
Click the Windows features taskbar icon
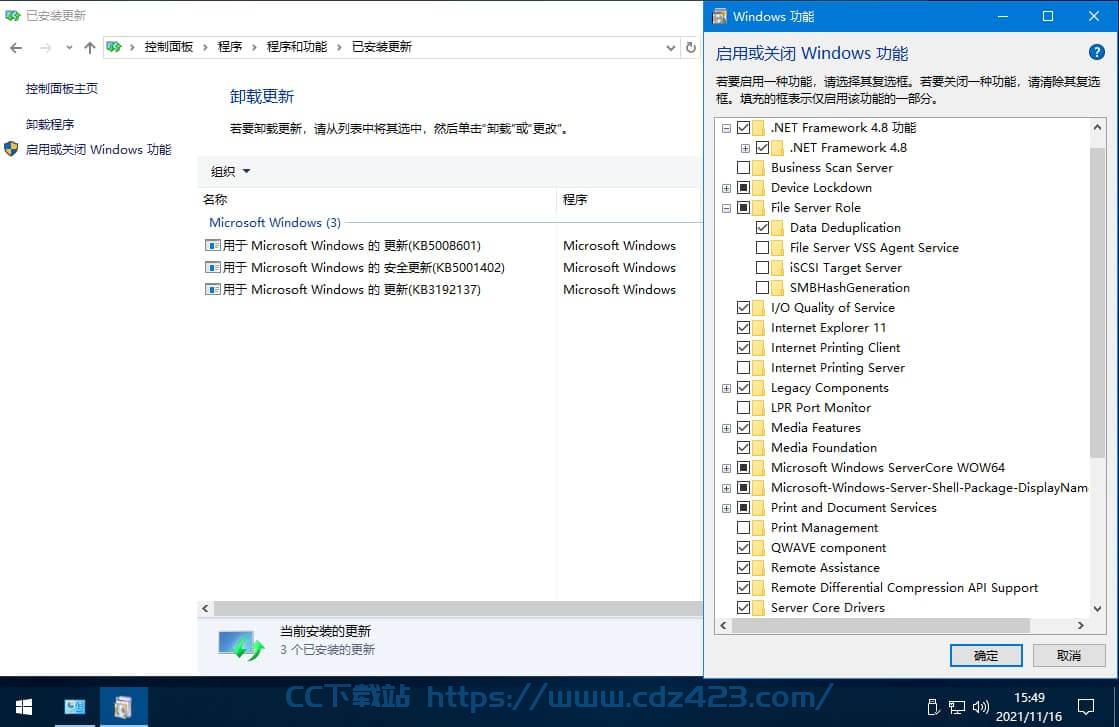coord(123,706)
